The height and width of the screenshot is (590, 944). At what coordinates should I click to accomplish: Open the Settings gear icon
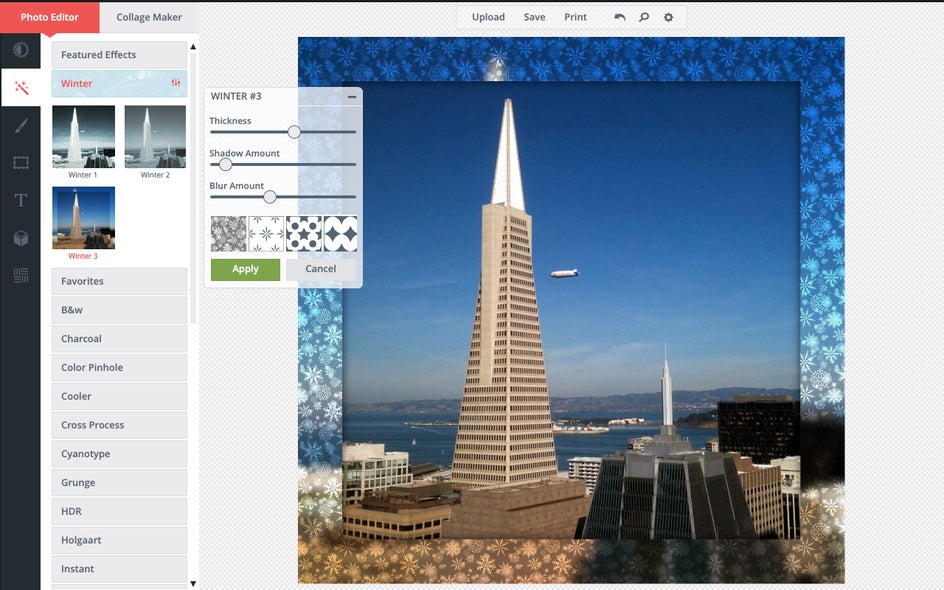(668, 17)
